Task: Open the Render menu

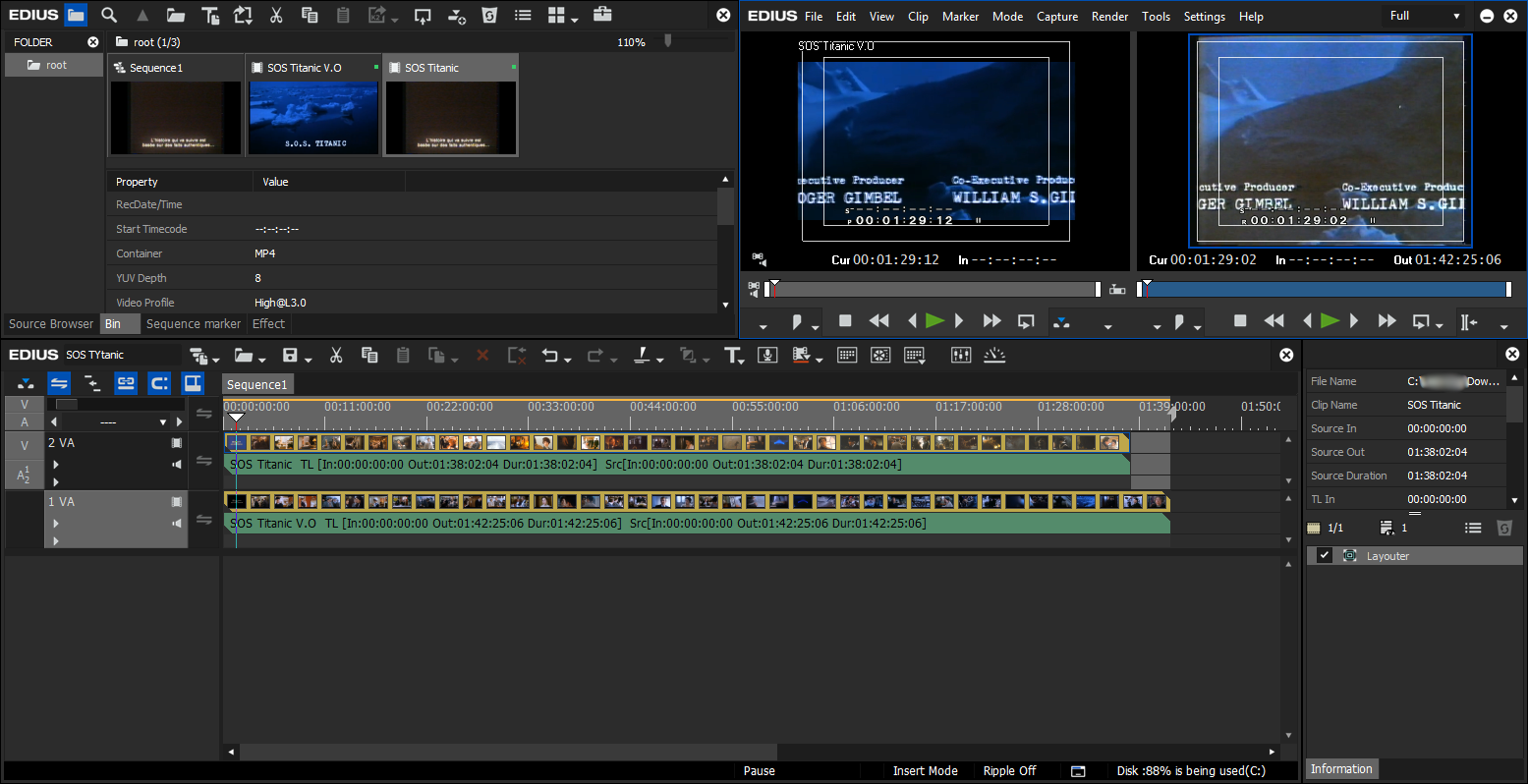Action: pos(1109,16)
